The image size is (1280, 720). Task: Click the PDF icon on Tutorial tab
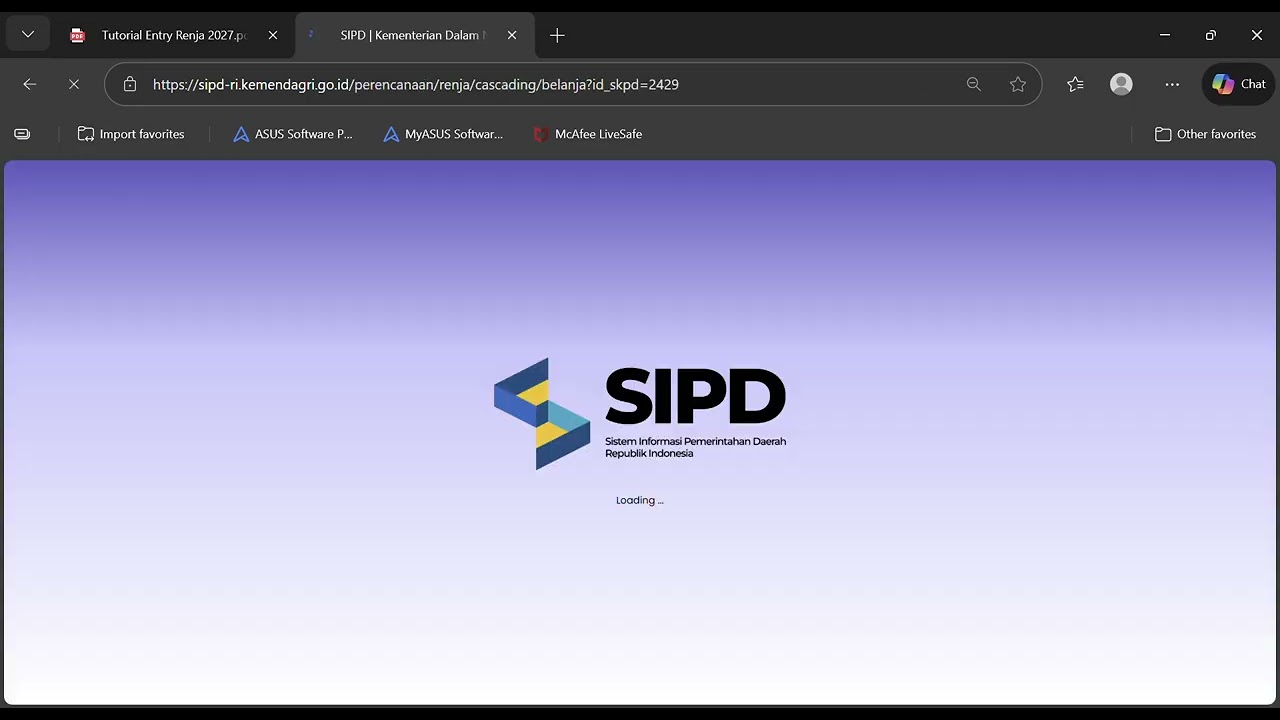tap(78, 35)
